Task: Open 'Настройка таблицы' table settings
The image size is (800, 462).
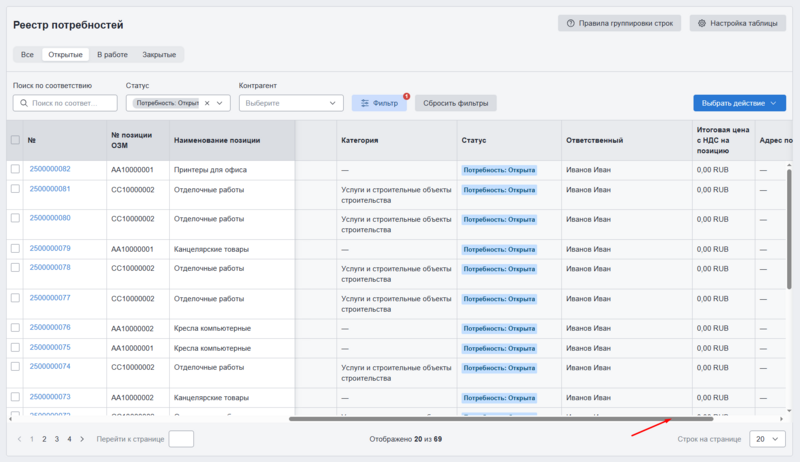Action: pos(737,23)
